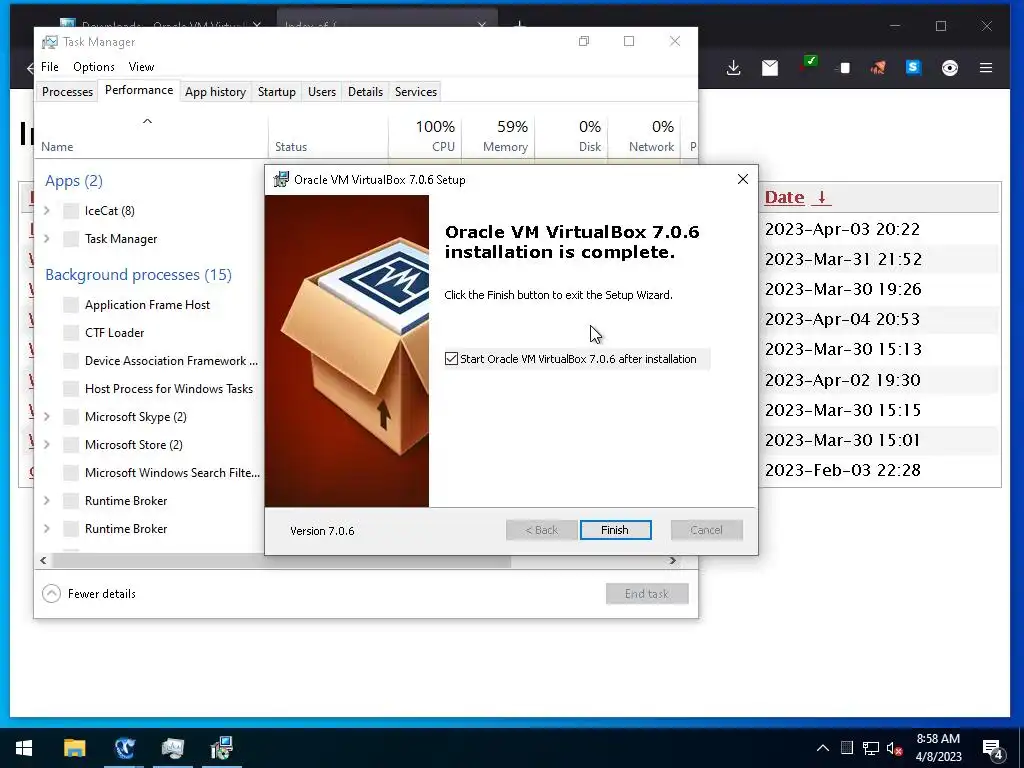Click Finish in VirtualBox Setup
The width and height of the screenshot is (1024, 768).
(x=615, y=530)
